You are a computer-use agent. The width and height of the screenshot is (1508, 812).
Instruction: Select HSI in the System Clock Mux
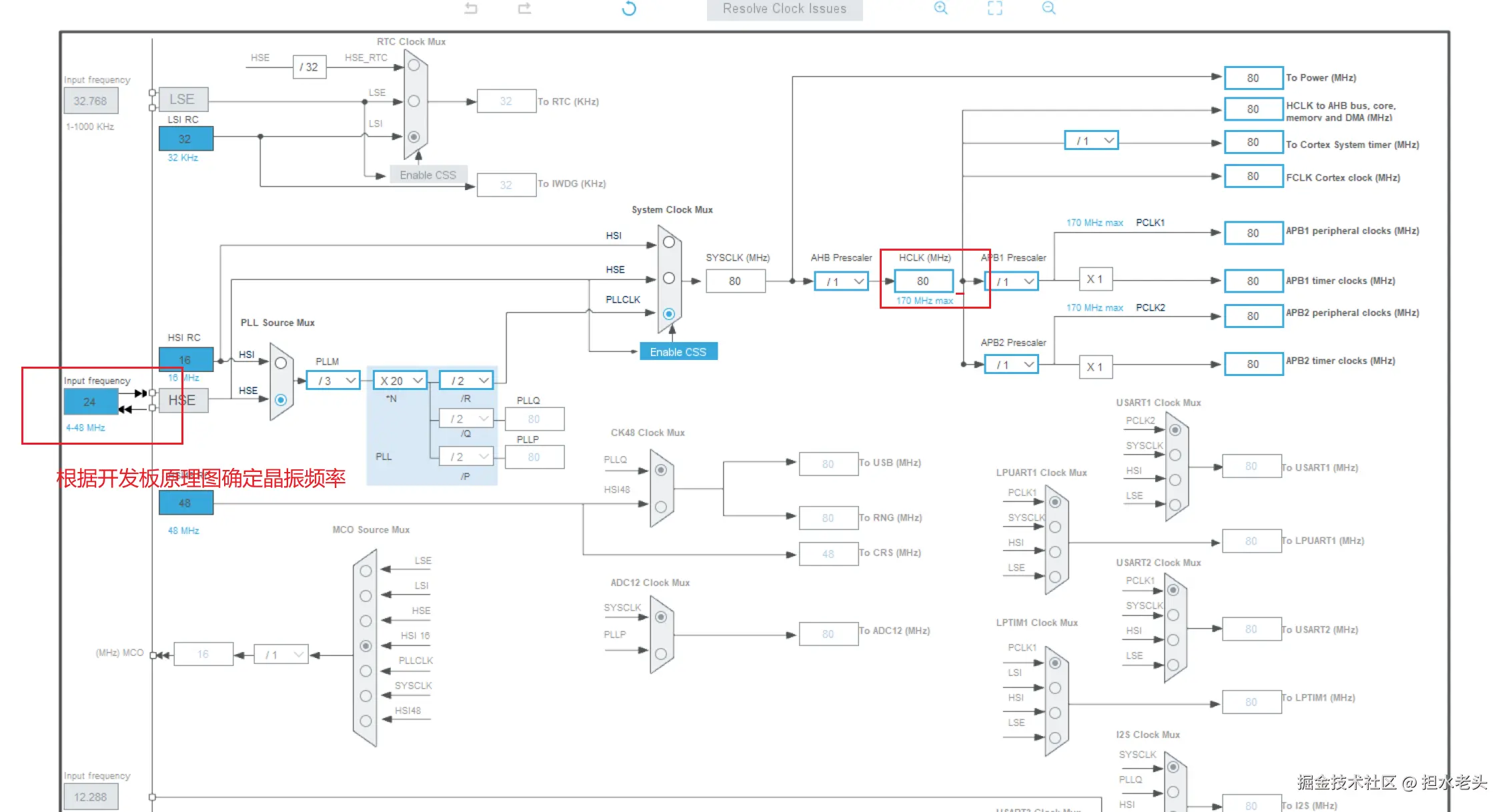(669, 243)
